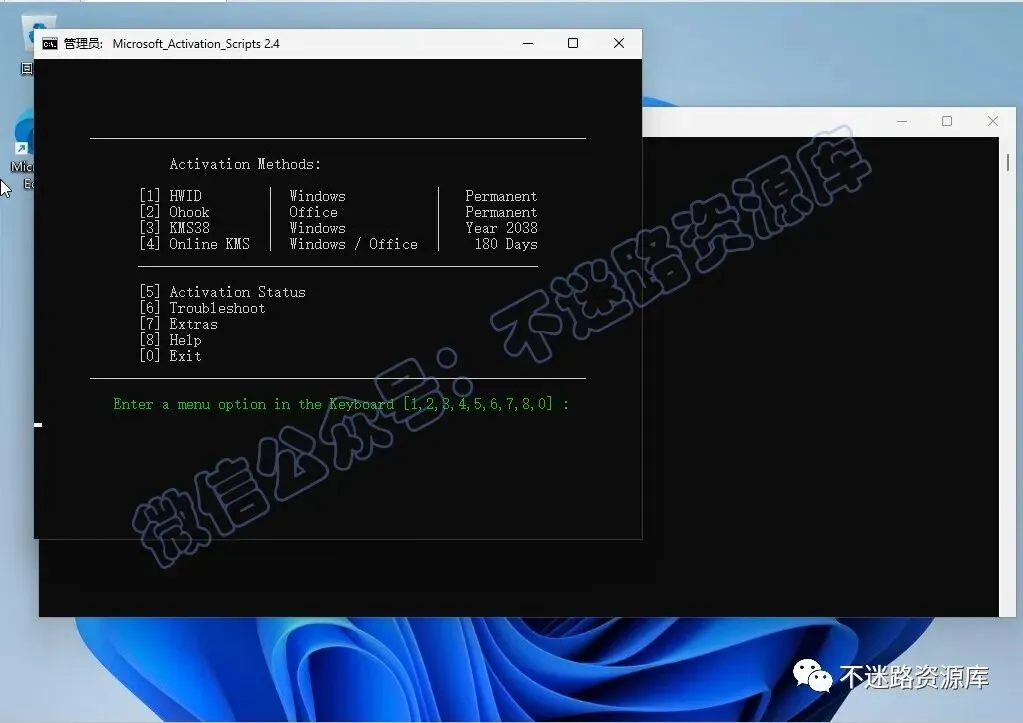Click the '[8] Help' line
Screen dimensions: 1023x723
[x=170, y=340]
